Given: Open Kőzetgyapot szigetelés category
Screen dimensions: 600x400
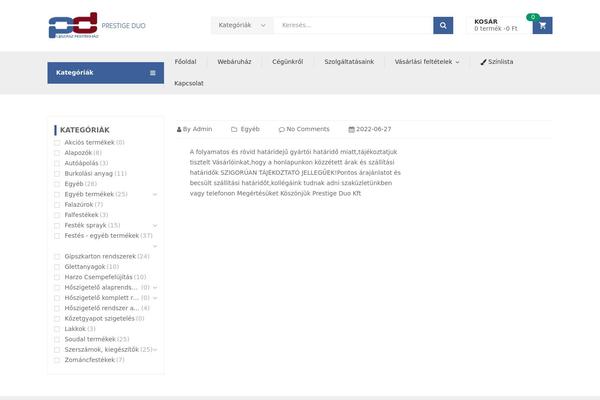Looking at the screenshot, I should click(99, 318).
